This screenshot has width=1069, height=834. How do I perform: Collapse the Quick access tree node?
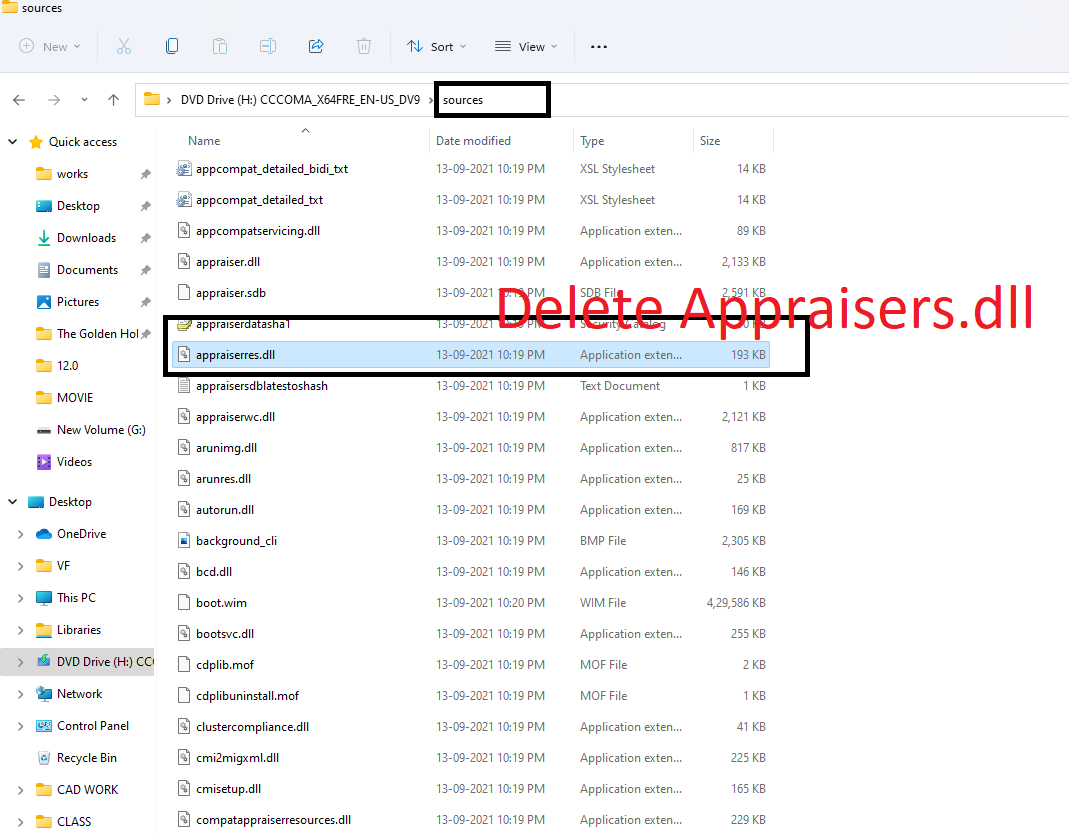12,142
